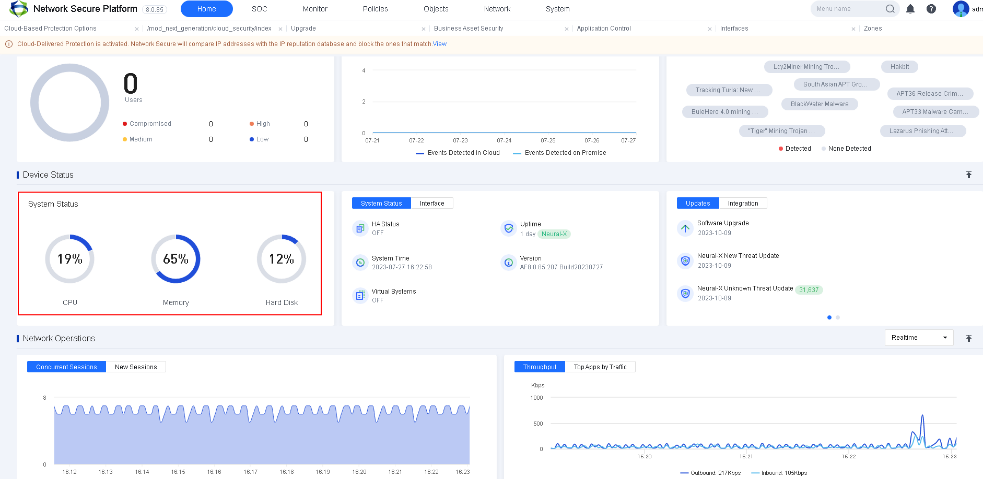
Task: Collapse the Device Status section
Action: pyautogui.click(x=968, y=175)
